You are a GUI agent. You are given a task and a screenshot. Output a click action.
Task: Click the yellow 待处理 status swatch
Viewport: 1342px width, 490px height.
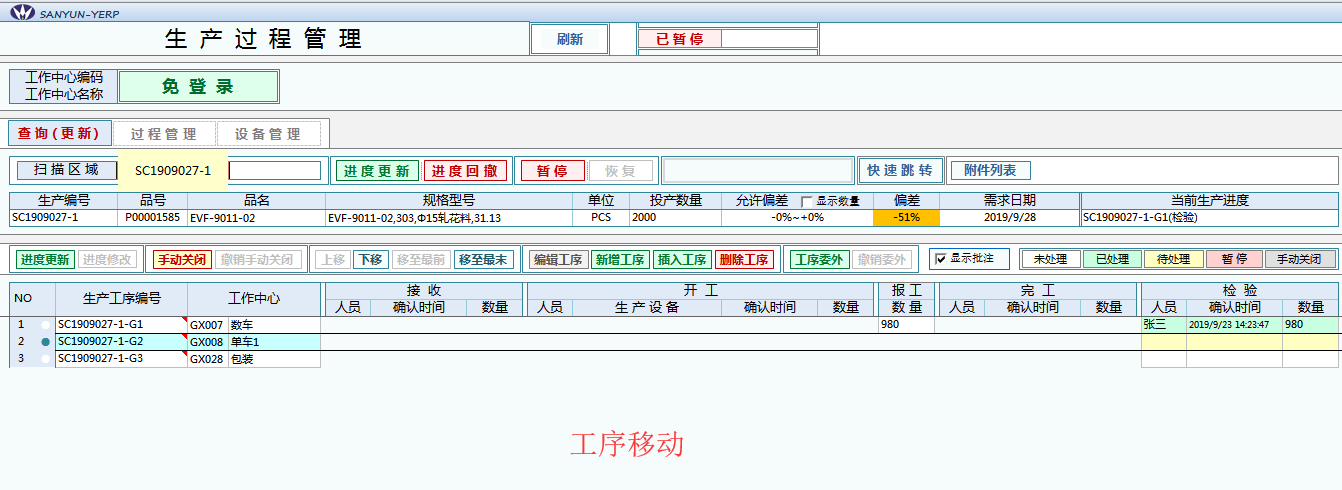tap(1172, 259)
